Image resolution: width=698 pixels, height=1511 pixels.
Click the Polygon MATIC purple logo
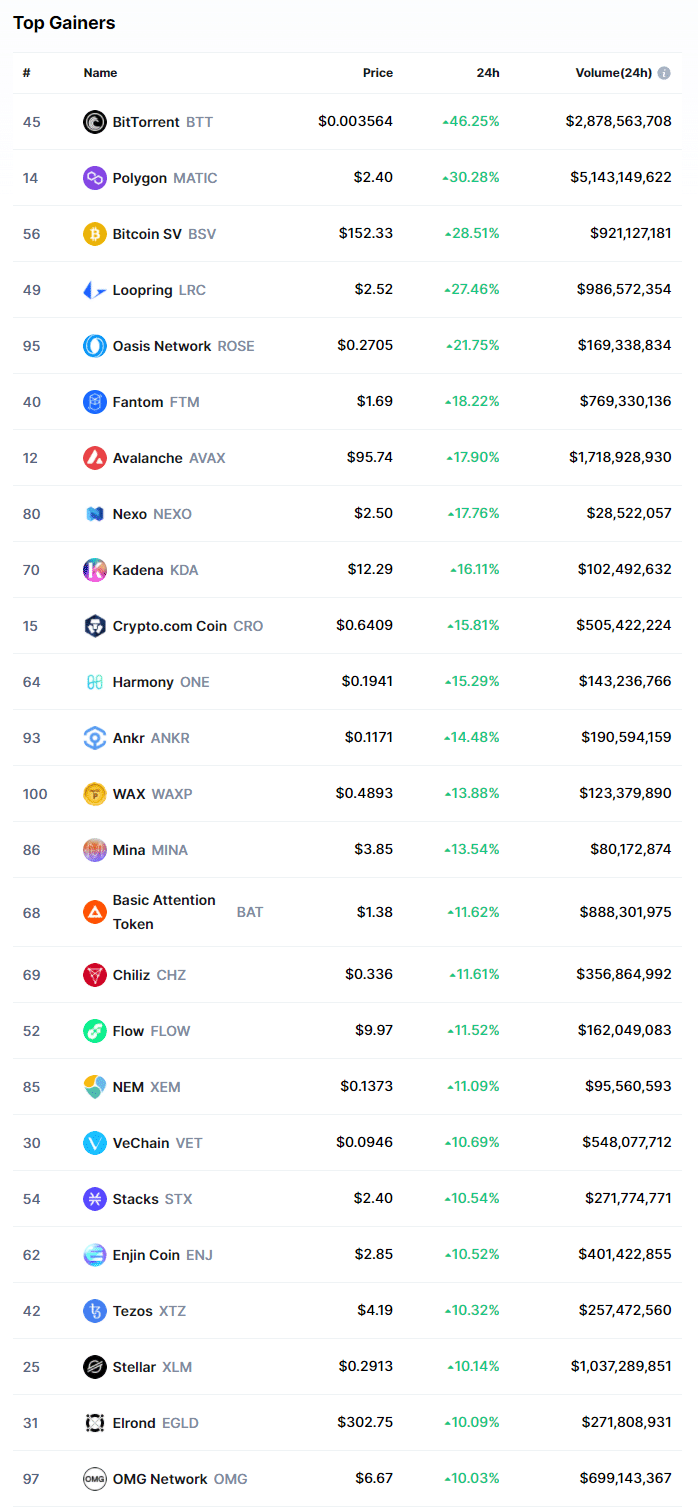[95, 178]
